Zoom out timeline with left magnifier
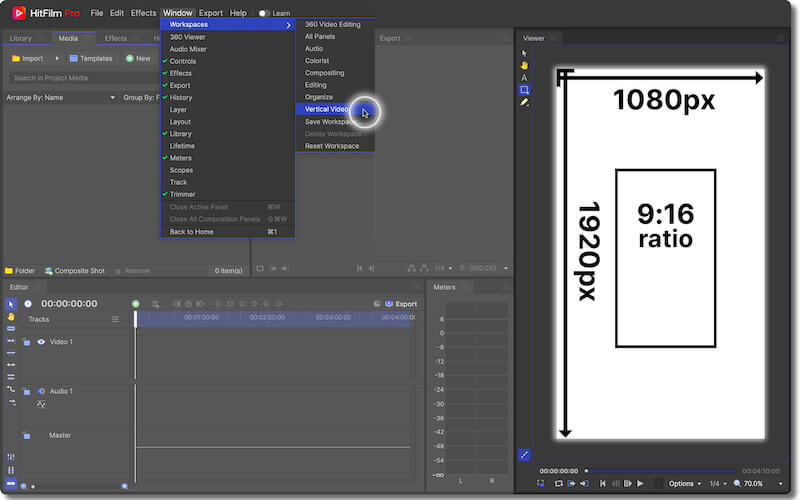The height and width of the screenshot is (500, 800). click(23, 486)
